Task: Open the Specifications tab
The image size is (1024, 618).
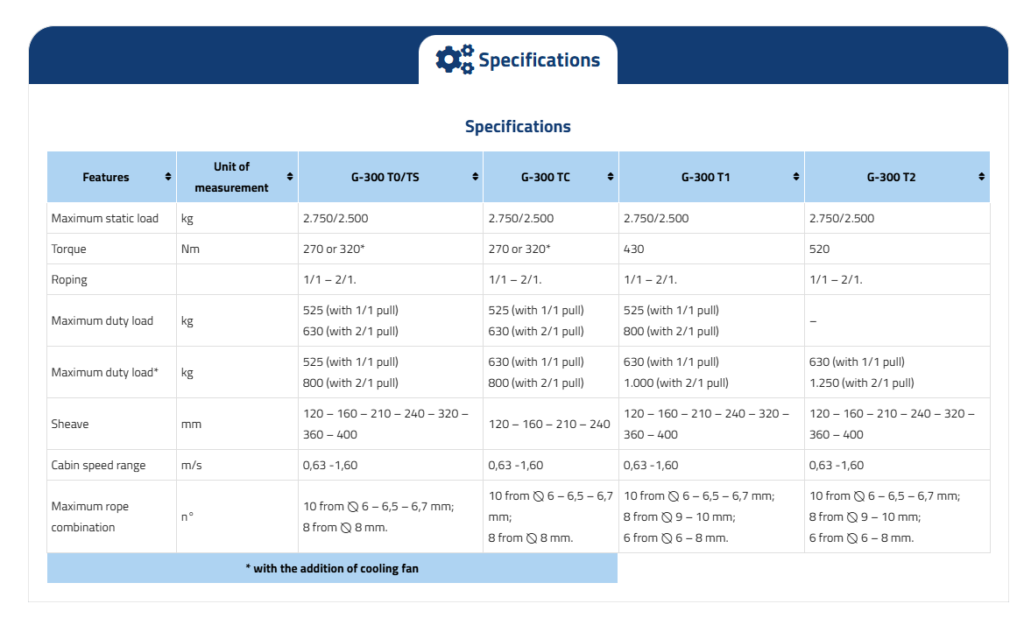Action: (x=539, y=60)
